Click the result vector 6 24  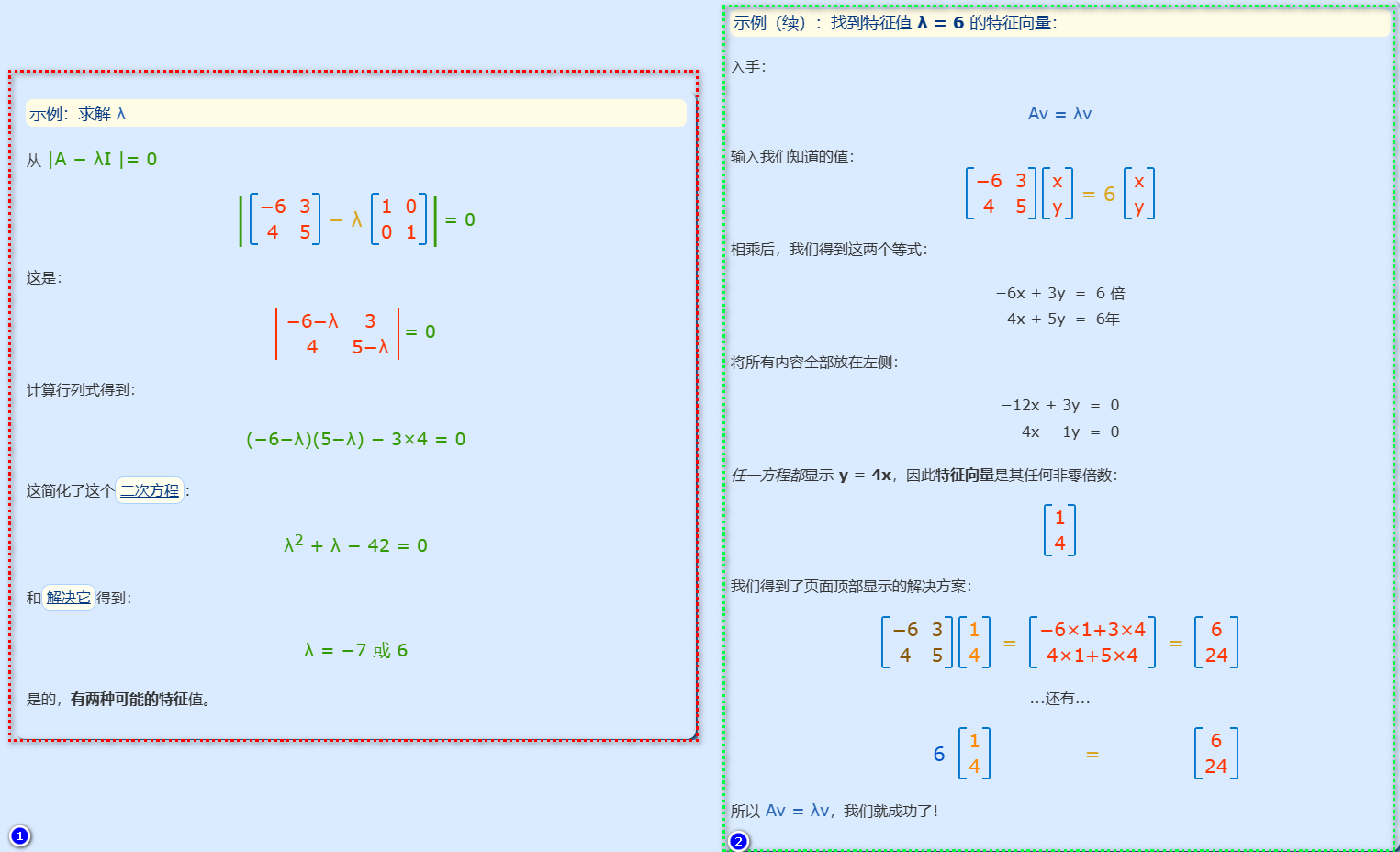pos(1216,642)
